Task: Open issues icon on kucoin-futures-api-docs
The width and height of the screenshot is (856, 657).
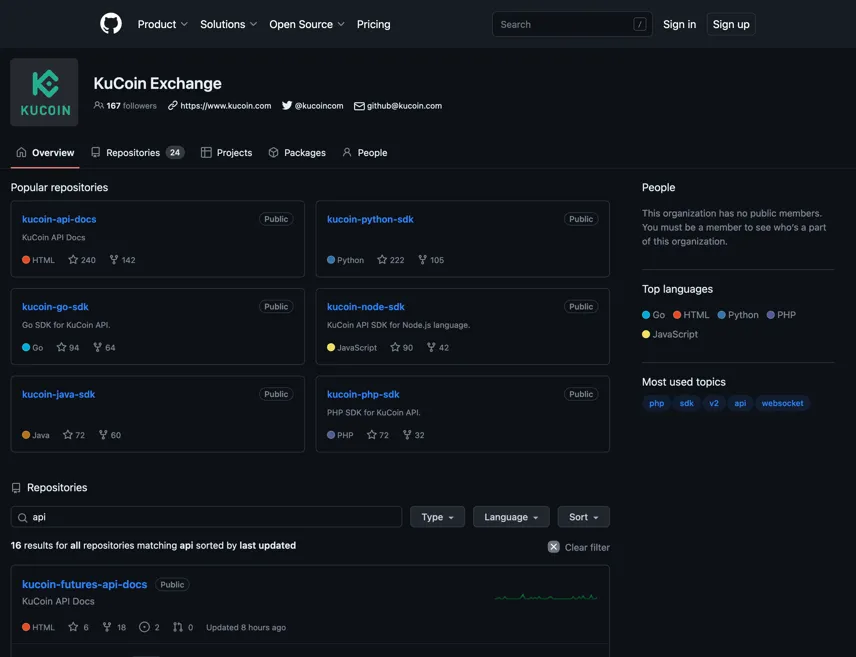Action: click(144, 627)
